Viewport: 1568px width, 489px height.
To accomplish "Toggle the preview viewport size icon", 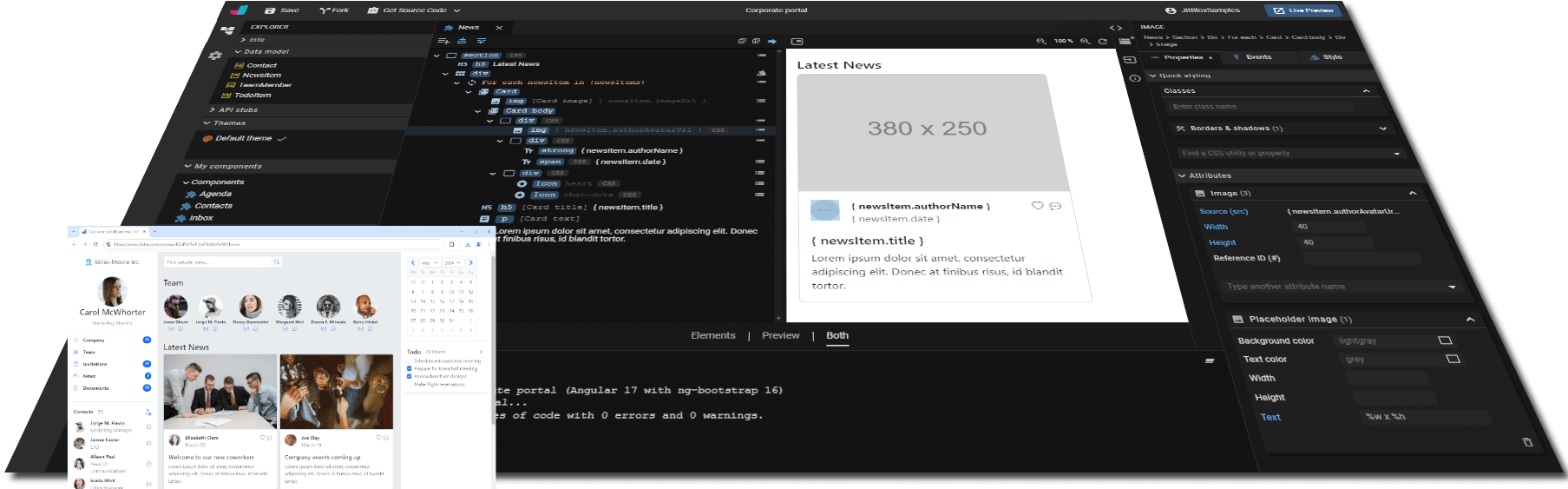I will (x=797, y=41).
